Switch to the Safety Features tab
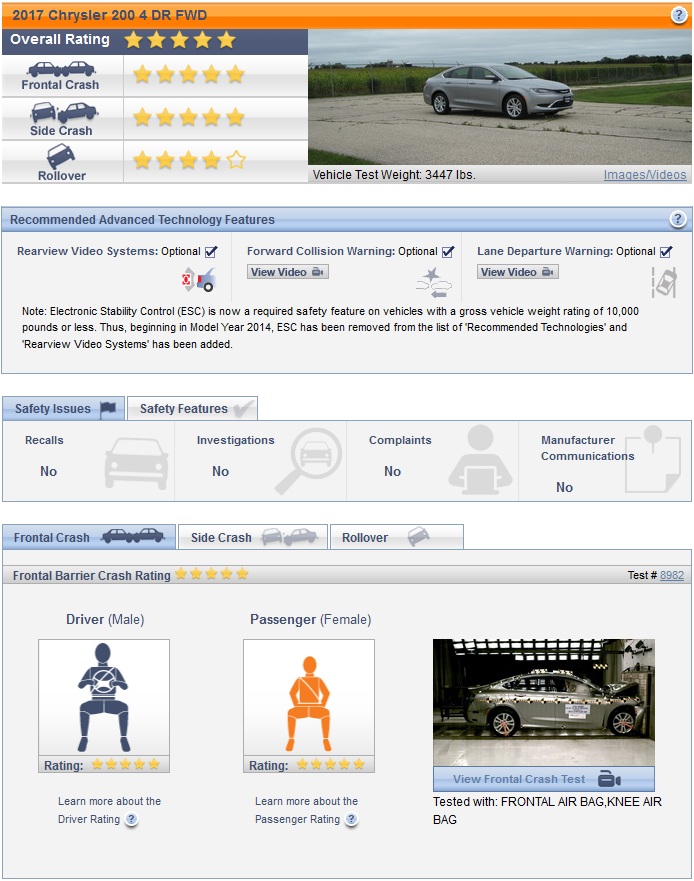Viewport: 694px width, 881px height. (192, 408)
